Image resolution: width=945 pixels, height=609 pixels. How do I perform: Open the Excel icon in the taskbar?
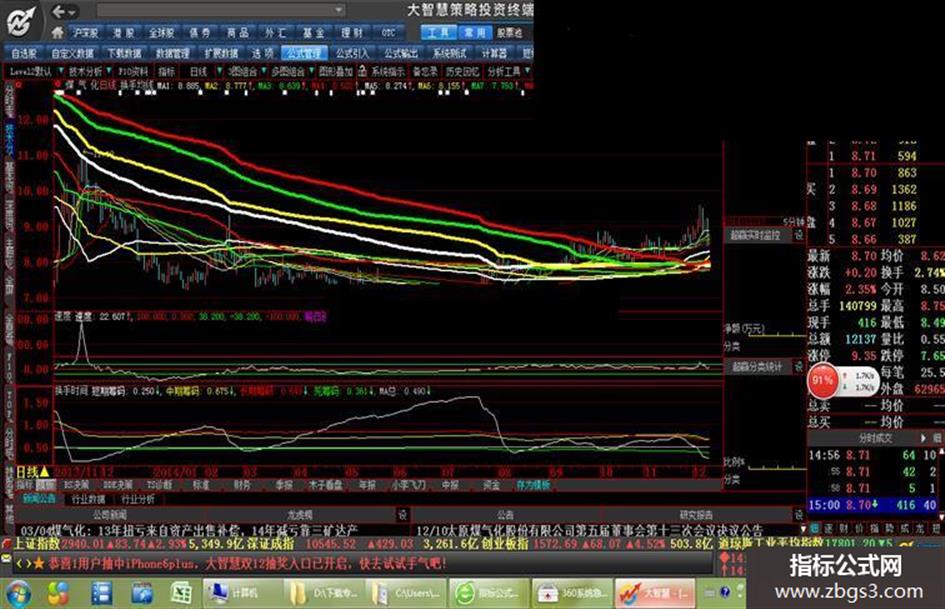tap(181, 593)
